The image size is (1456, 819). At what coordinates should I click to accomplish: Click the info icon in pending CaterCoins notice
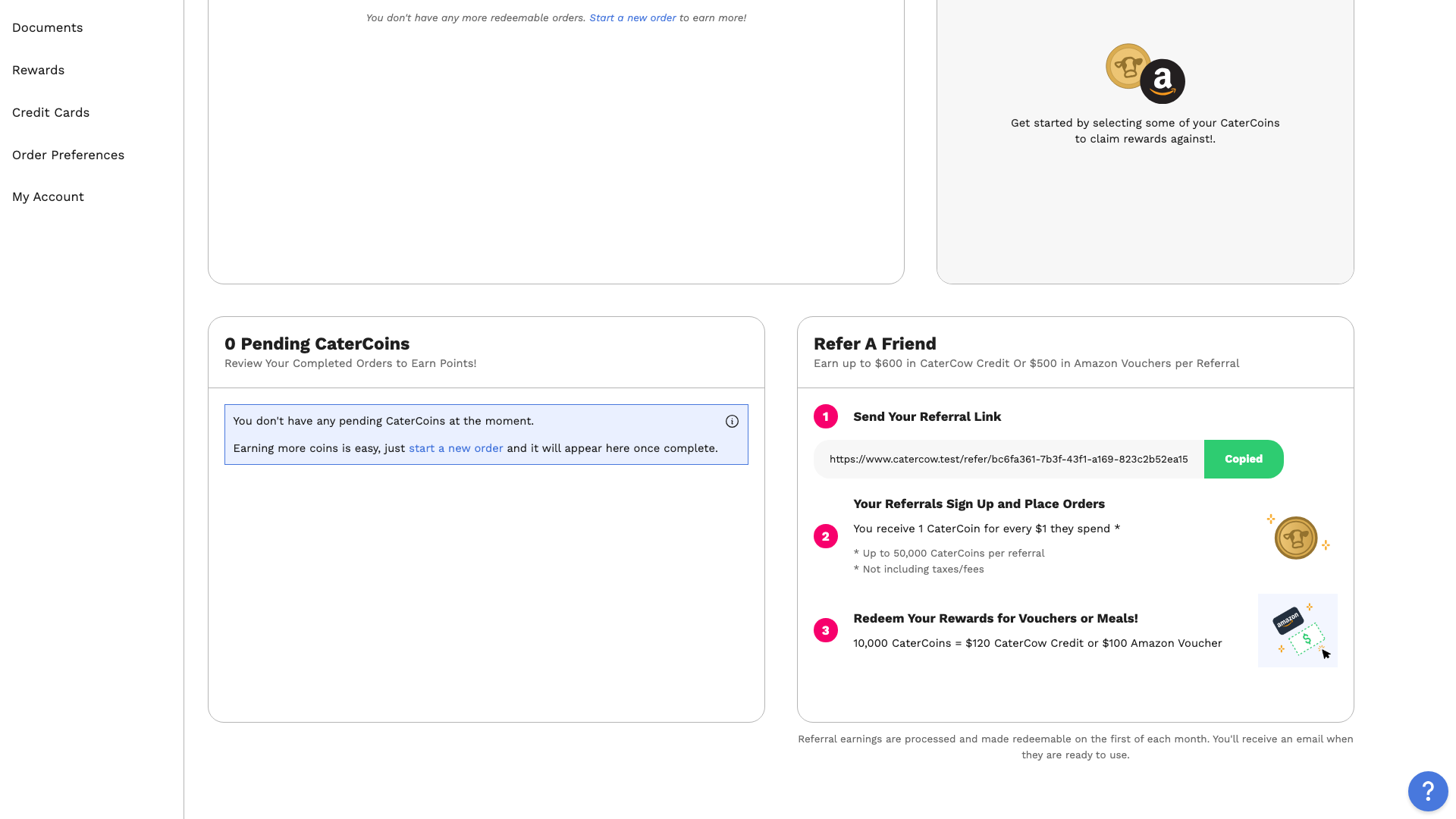coord(732,422)
